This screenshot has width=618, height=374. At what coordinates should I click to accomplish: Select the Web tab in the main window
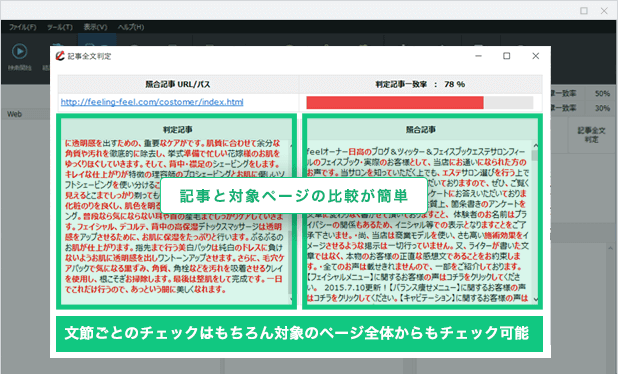point(15,114)
